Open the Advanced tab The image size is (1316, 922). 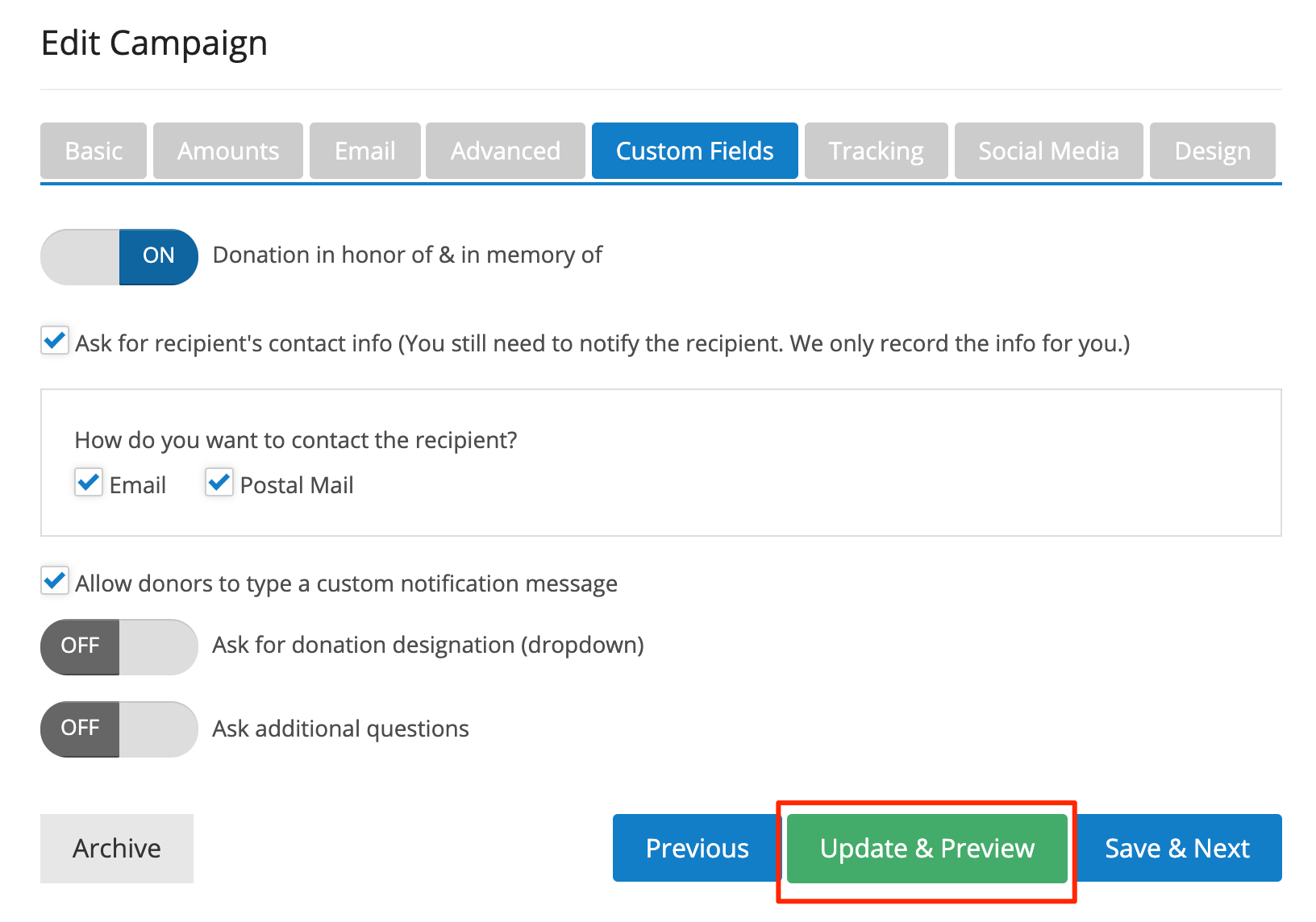(506, 151)
